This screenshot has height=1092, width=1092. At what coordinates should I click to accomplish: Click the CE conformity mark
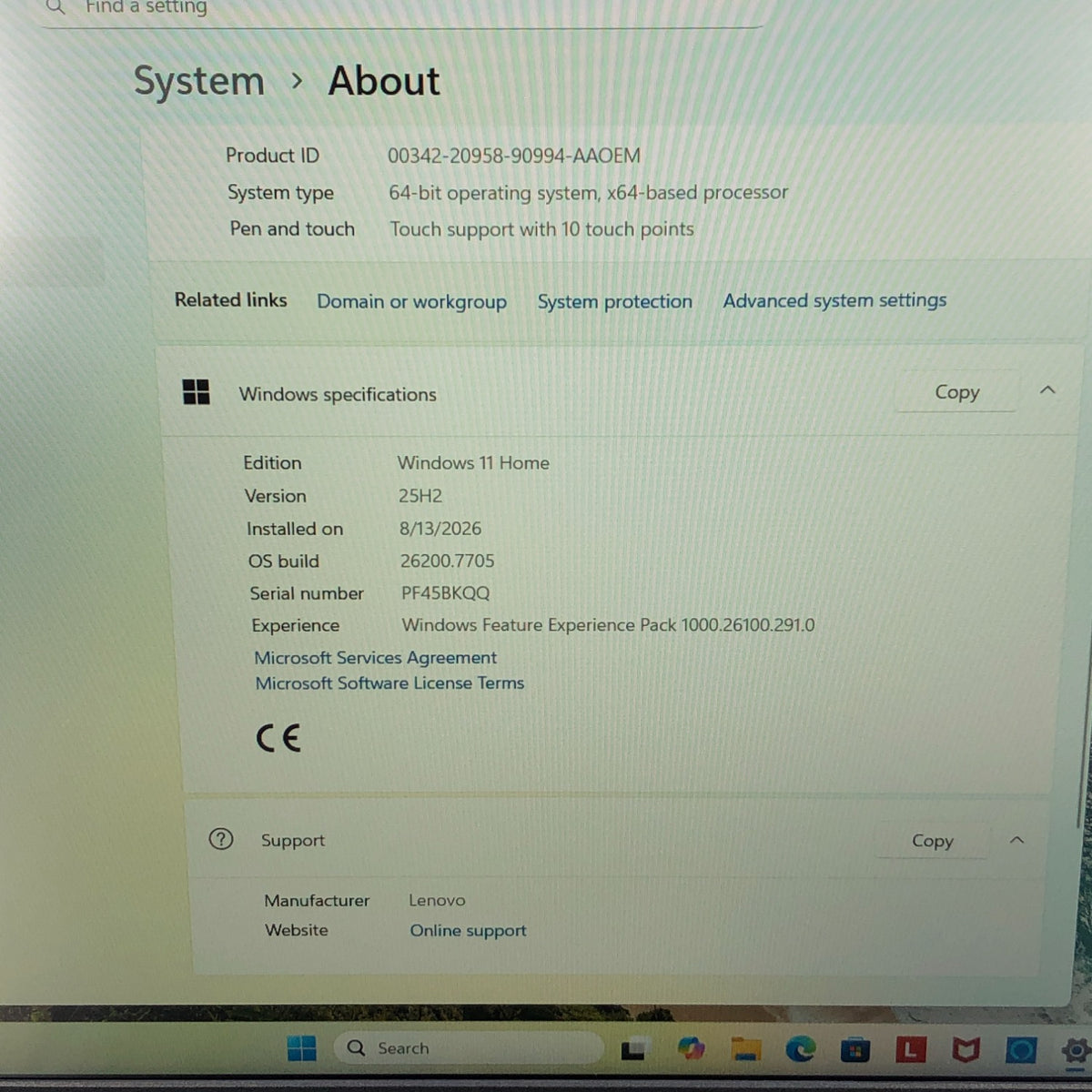point(278,737)
